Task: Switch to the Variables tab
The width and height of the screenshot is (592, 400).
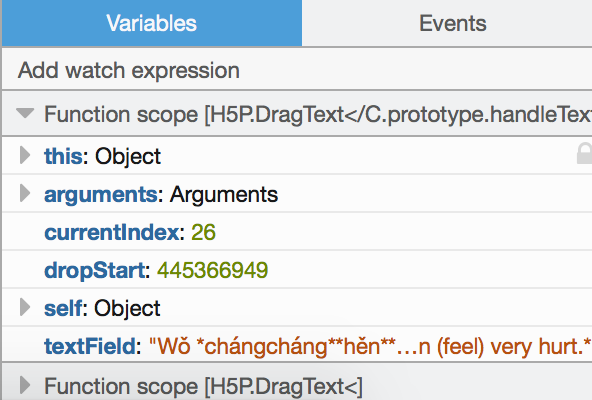Action: (x=152, y=23)
